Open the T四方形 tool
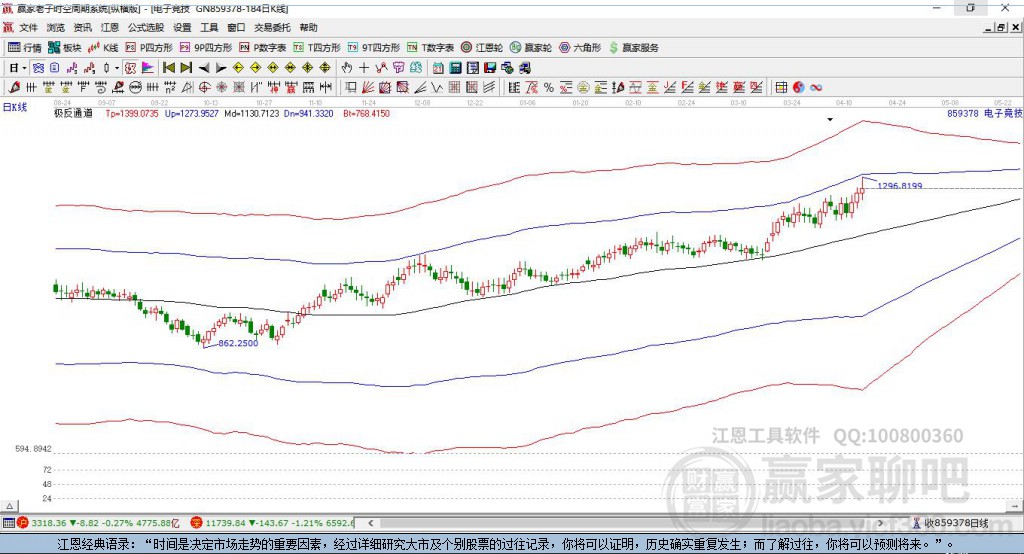This screenshot has height=554, width=1024. (317, 48)
